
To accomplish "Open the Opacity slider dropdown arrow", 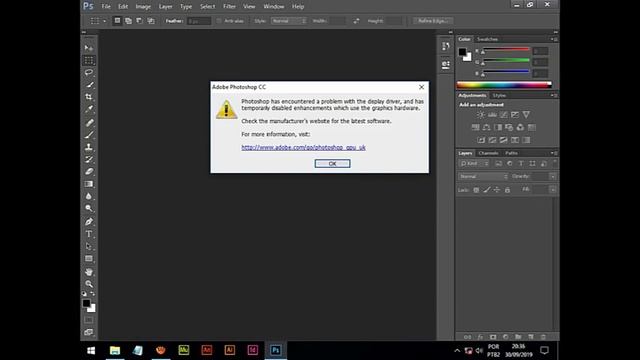I will (553, 177).
